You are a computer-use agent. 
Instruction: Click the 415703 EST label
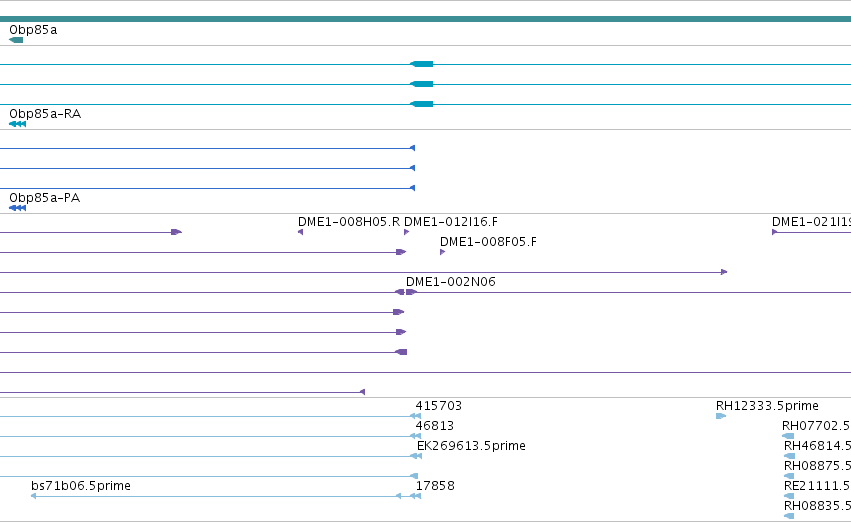point(439,406)
